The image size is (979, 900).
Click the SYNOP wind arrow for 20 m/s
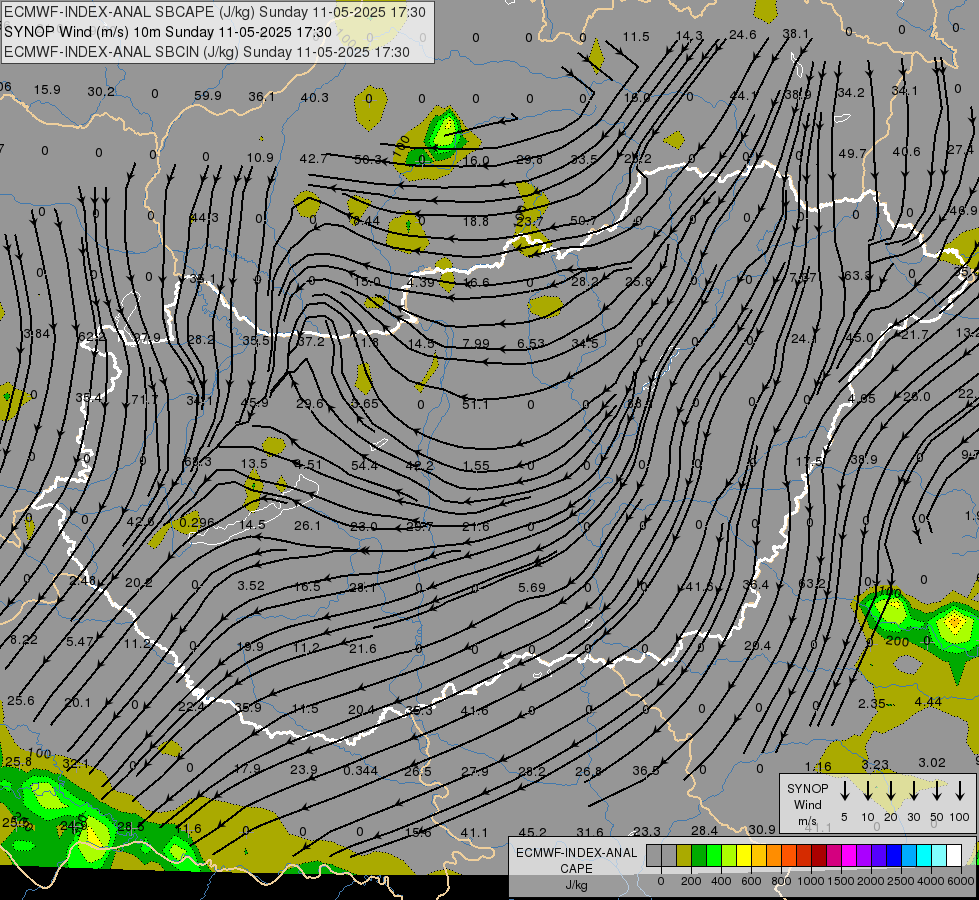coord(891,790)
